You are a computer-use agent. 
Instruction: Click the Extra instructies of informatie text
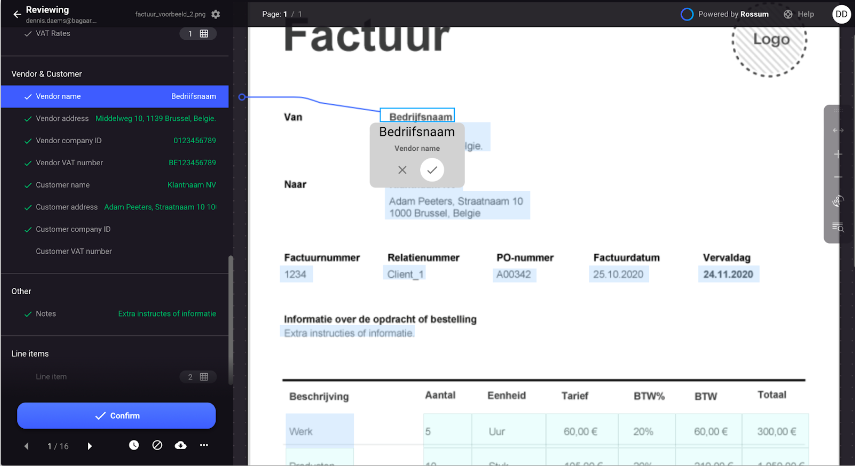coord(348,333)
